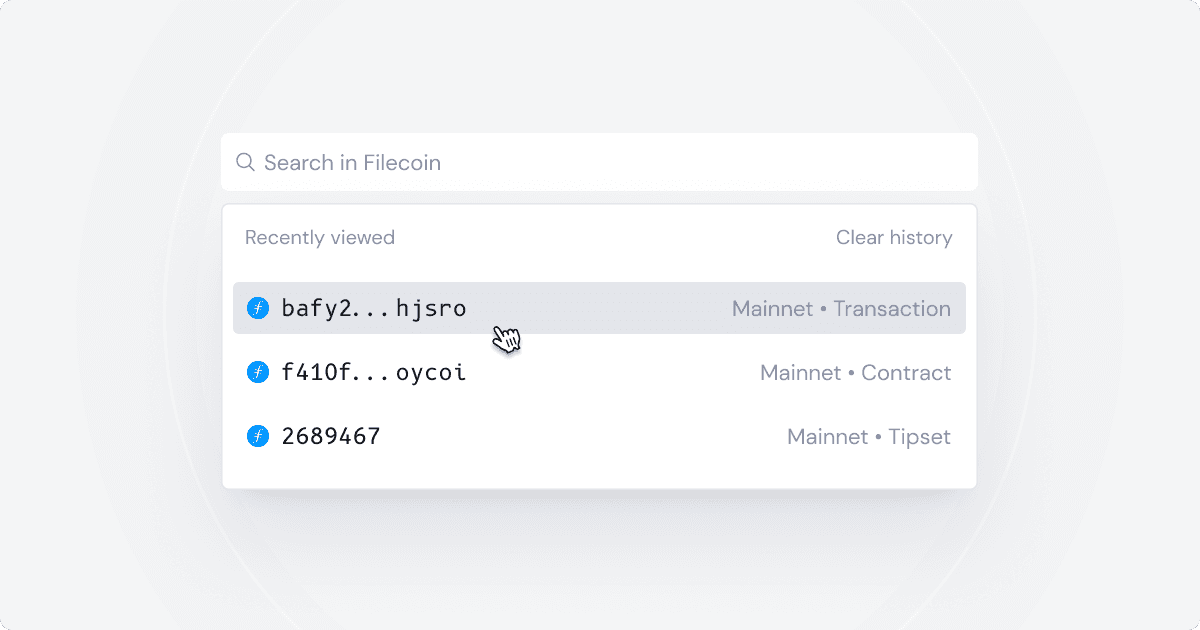The width and height of the screenshot is (1200, 630).
Task: Click the Recently viewed heading
Action: [x=320, y=238]
